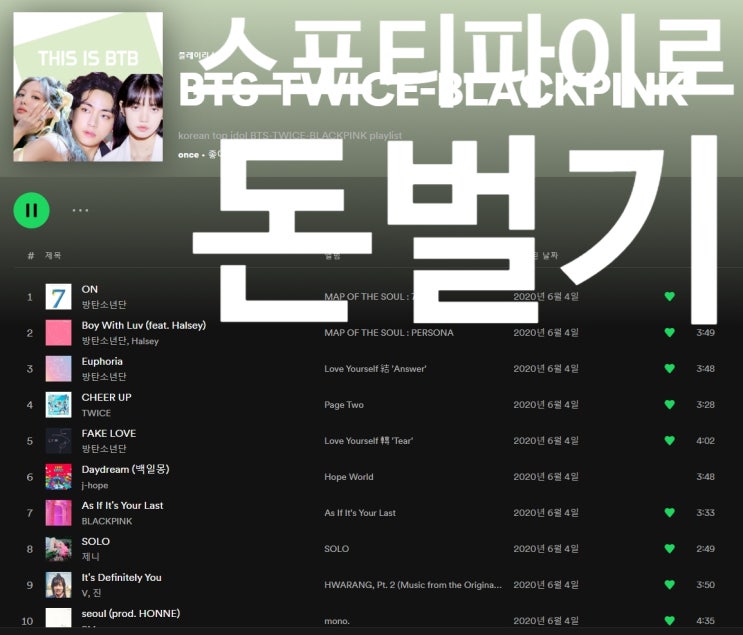Image resolution: width=743 pixels, height=635 pixels.
Task: Open album HWARANG, Pt. 2
Action: click(x=413, y=585)
